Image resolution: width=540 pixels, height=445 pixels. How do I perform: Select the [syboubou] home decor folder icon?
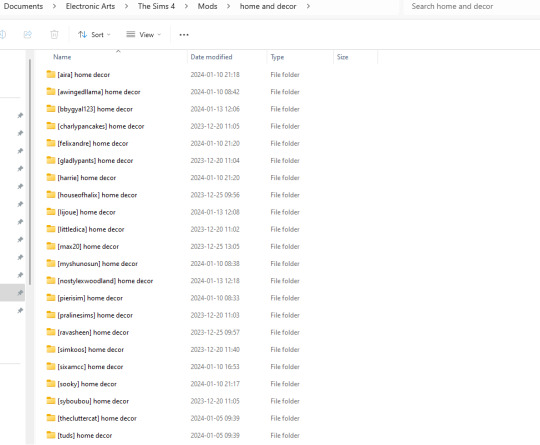tap(51, 401)
